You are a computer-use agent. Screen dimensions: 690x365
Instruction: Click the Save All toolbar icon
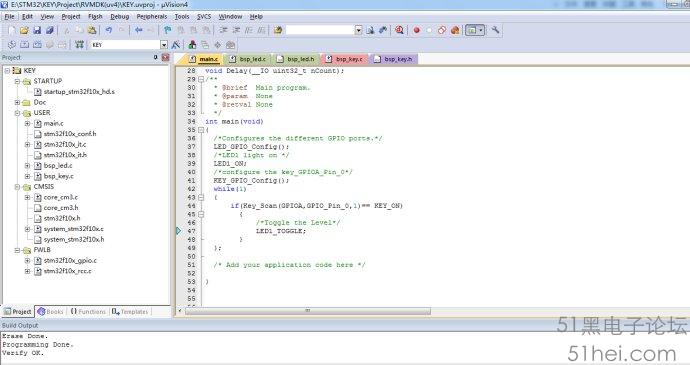pyautogui.click(x=50, y=30)
